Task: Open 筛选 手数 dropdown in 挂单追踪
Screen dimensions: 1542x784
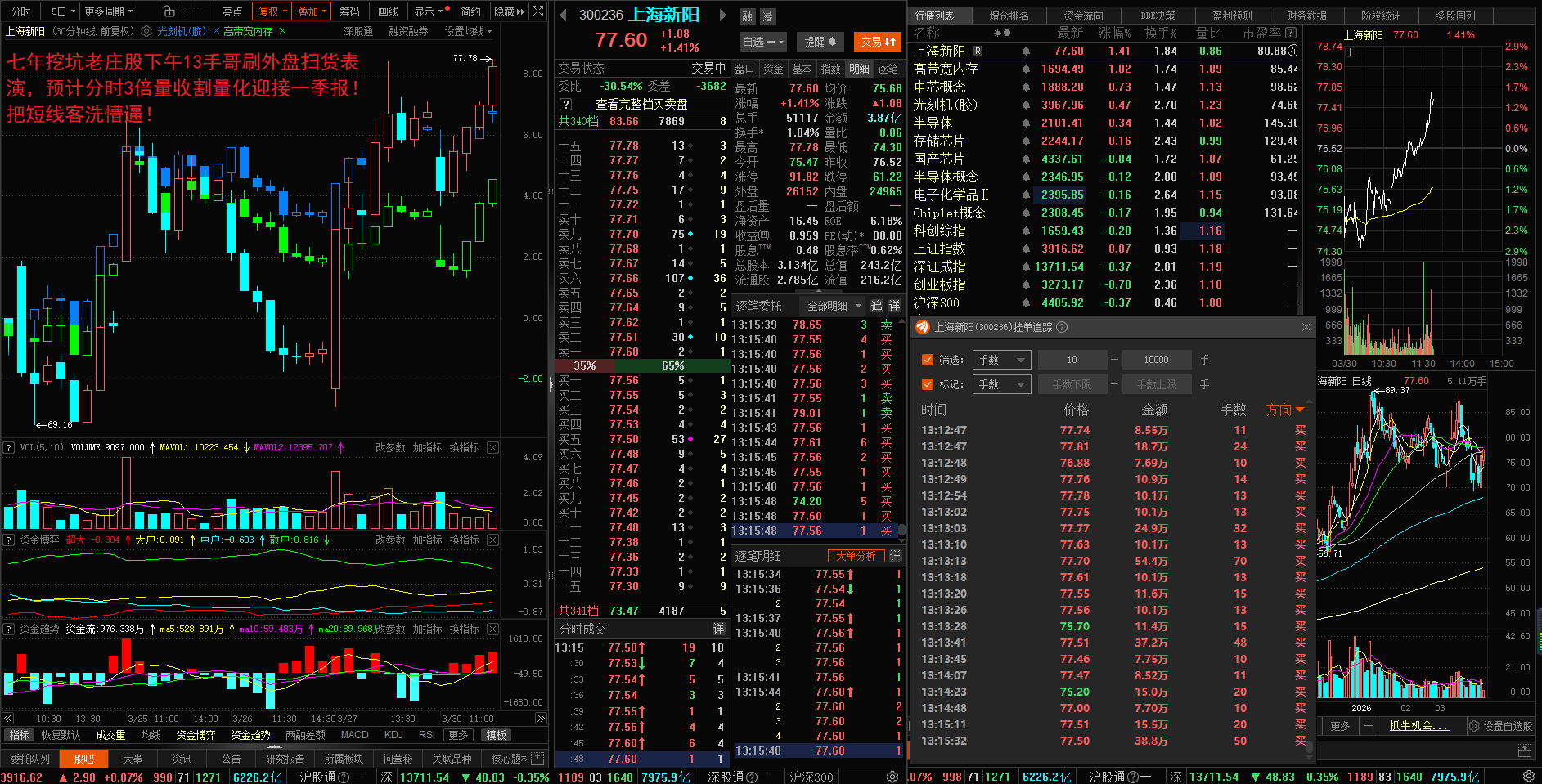Action: click(x=1001, y=360)
